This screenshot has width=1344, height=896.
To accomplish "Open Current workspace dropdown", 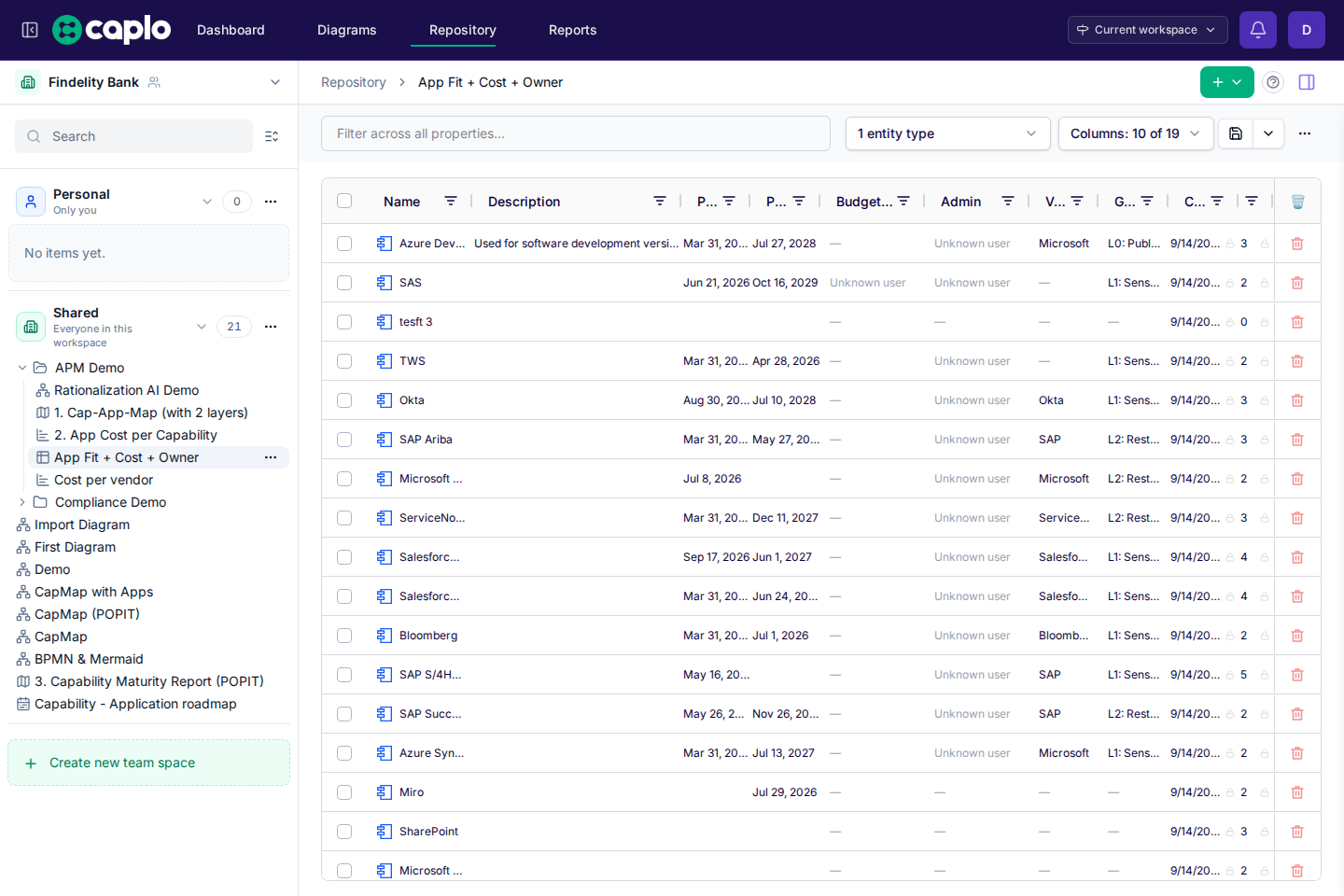I will pos(1147,30).
